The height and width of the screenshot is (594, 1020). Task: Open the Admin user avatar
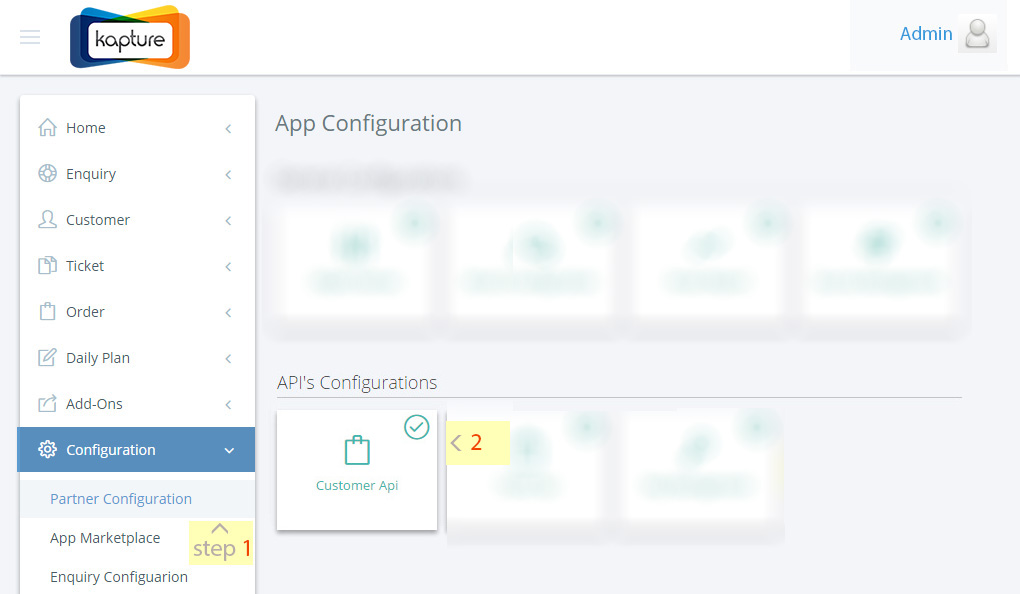point(977,34)
